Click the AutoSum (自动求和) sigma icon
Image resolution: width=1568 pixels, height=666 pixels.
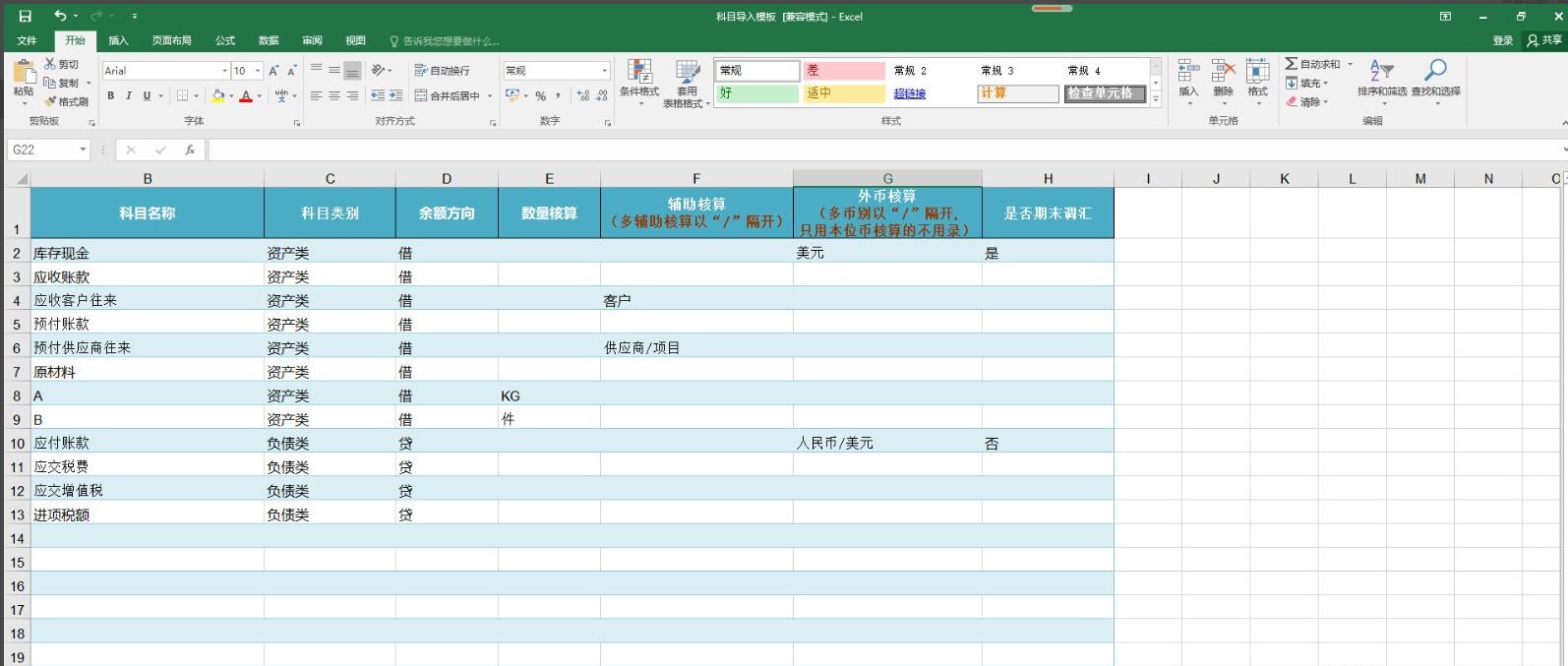[1291, 64]
